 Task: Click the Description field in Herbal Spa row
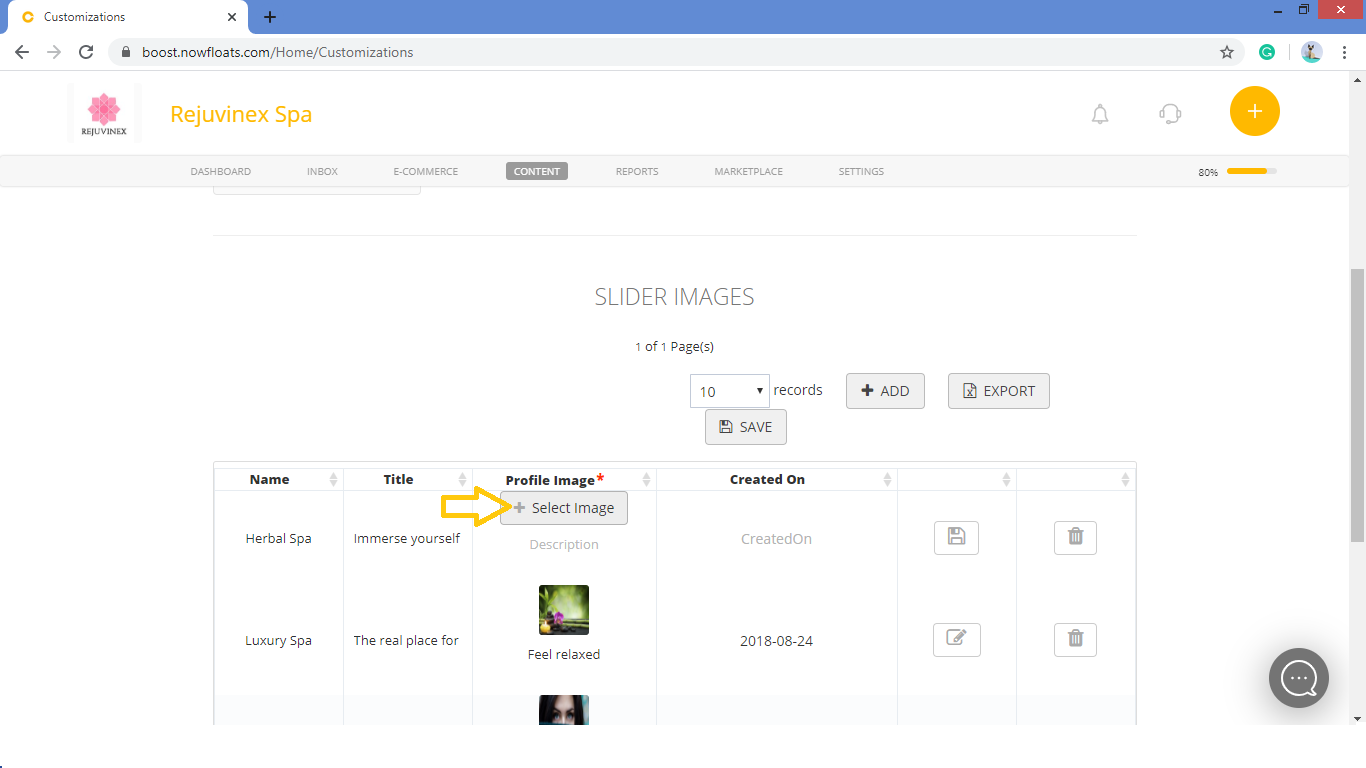click(x=564, y=544)
